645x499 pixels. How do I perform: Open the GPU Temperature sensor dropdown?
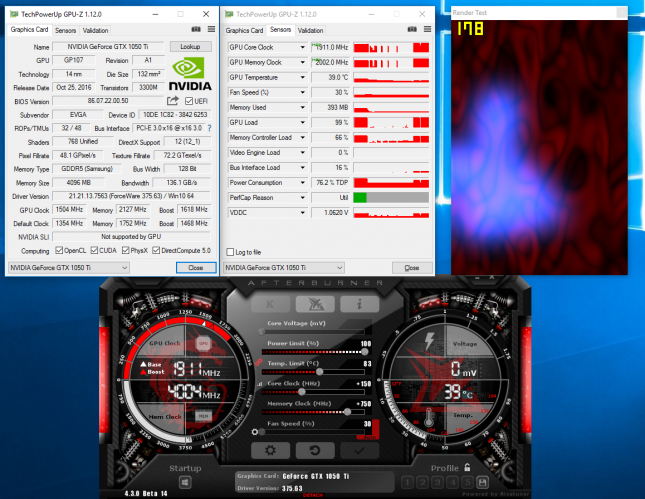pos(303,77)
